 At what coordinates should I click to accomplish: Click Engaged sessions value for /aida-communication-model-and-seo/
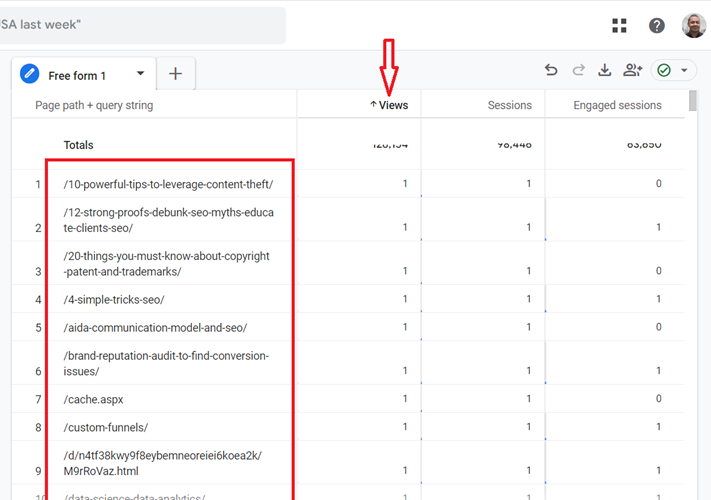(658, 327)
